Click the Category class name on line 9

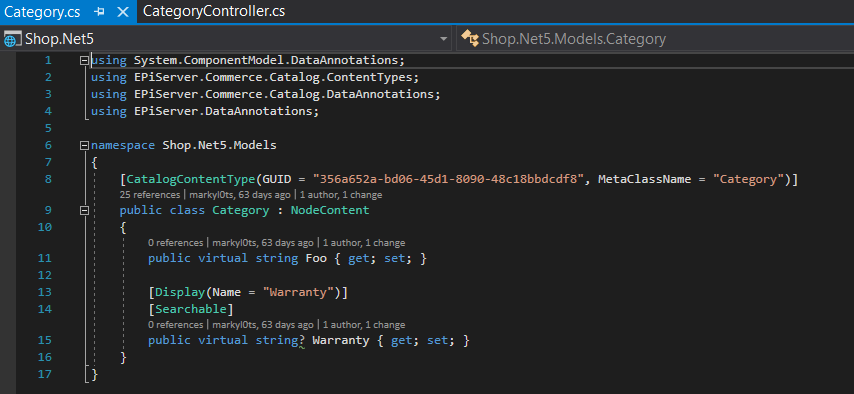coord(241,210)
